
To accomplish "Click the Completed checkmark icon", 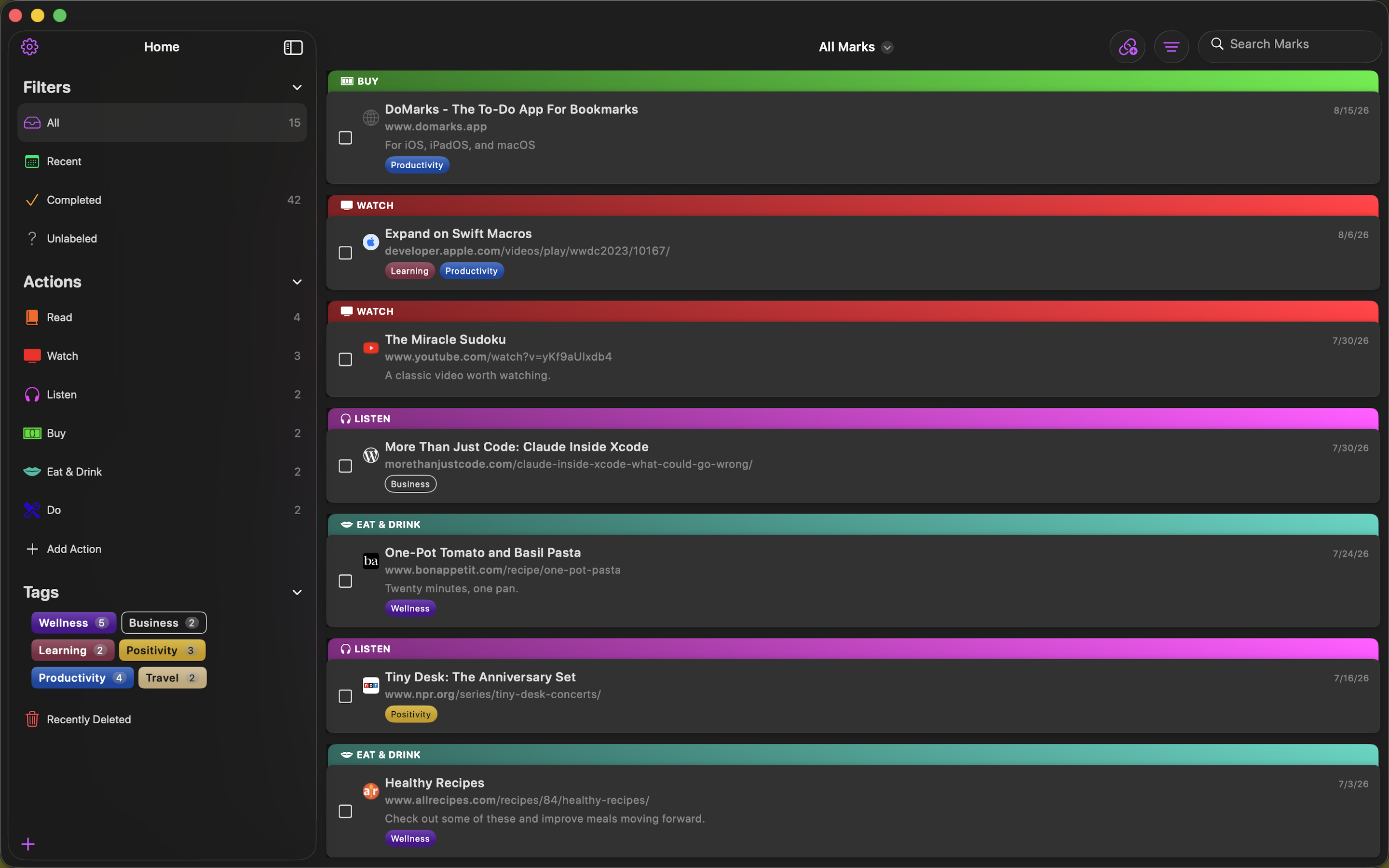I will (x=32, y=200).
